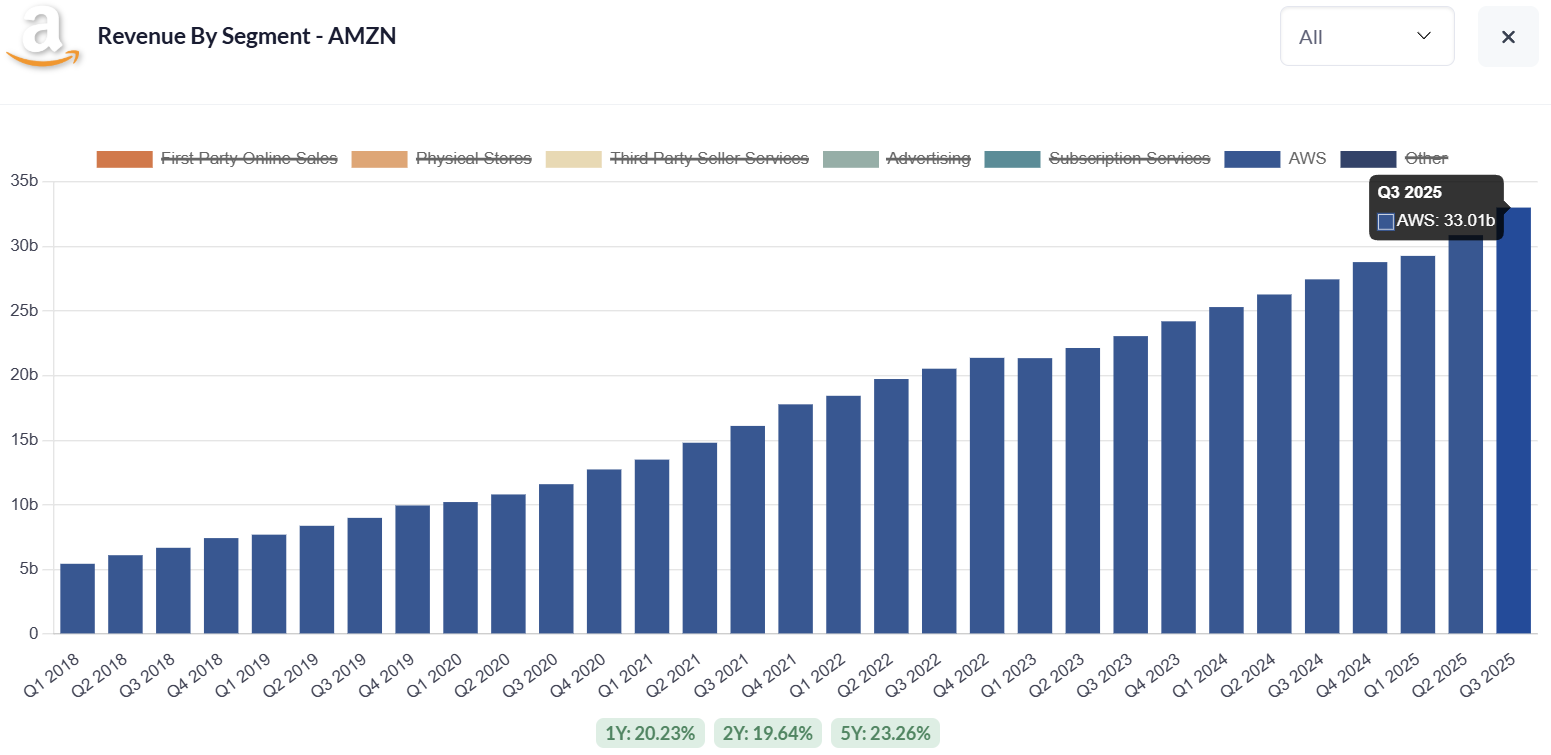Click the 5b y-axis label

coord(28,569)
